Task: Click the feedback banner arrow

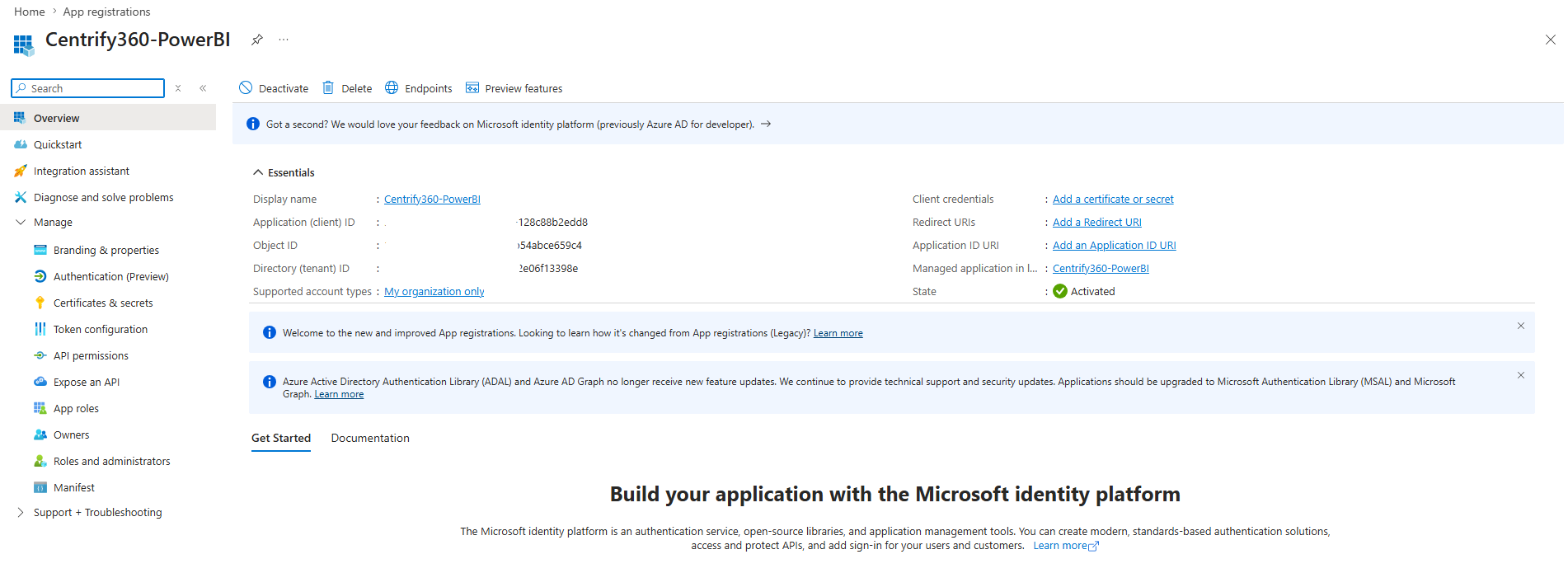Action: pyautogui.click(x=766, y=124)
